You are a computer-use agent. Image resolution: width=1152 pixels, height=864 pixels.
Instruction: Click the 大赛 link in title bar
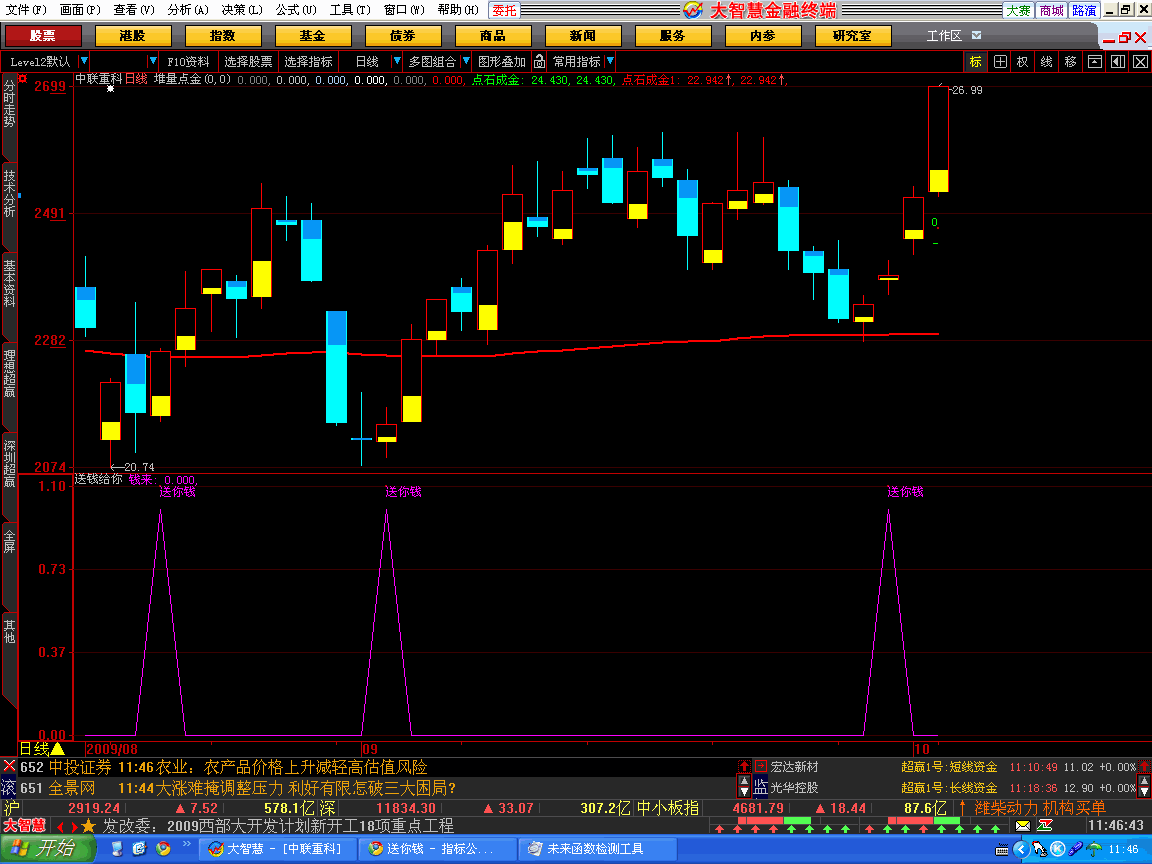click(1018, 10)
